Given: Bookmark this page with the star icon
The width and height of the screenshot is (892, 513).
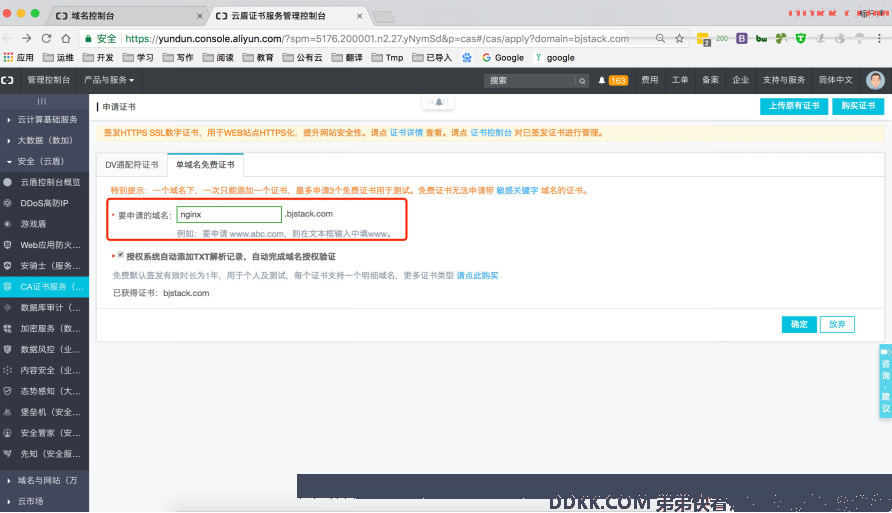Looking at the screenshot, I should click(x=679, y=38).
